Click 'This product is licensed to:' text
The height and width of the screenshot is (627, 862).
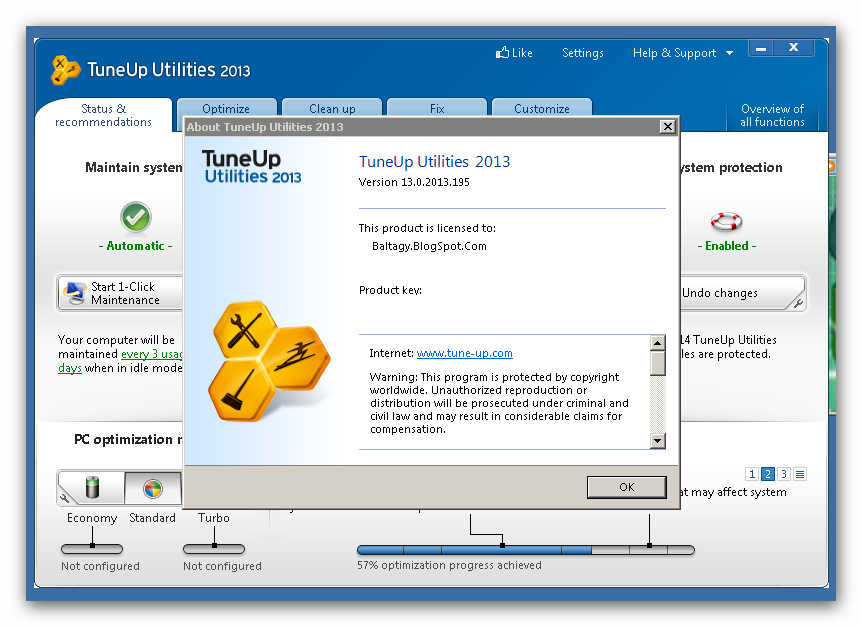[x=427, y=228]
